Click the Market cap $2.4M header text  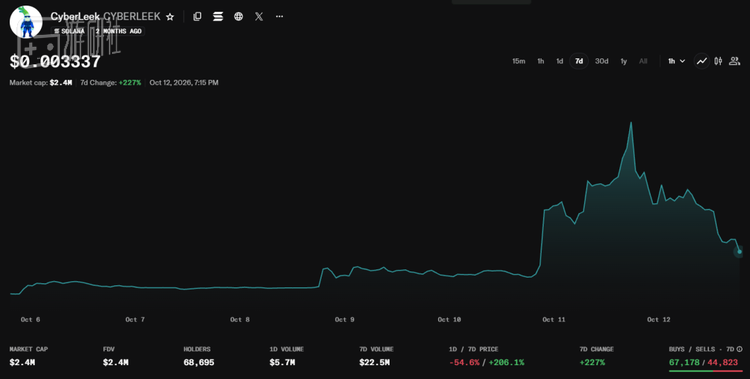[x=41, y=83]
